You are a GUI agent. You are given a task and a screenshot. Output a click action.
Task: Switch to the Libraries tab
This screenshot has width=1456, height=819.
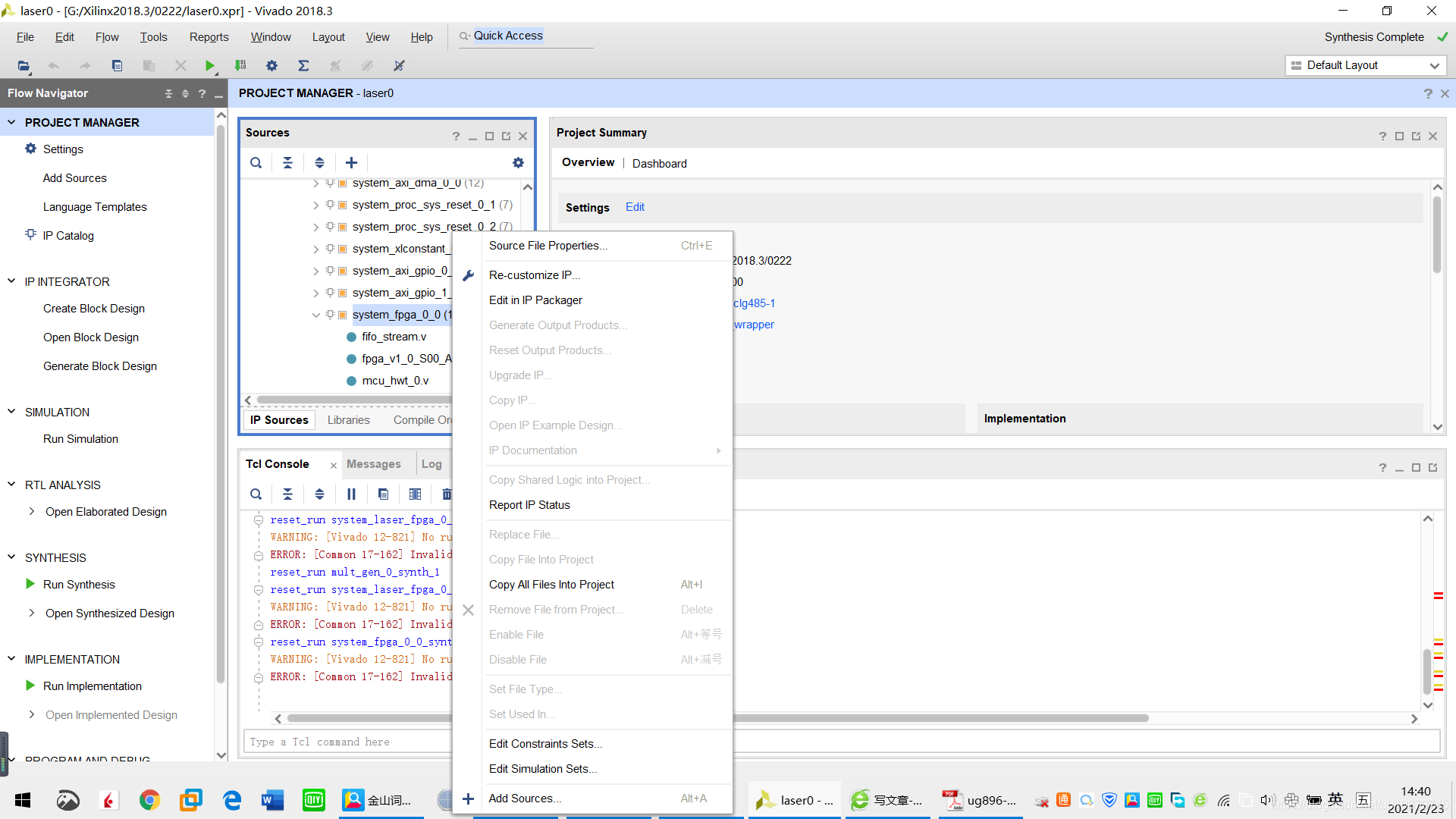click(348, 420)
